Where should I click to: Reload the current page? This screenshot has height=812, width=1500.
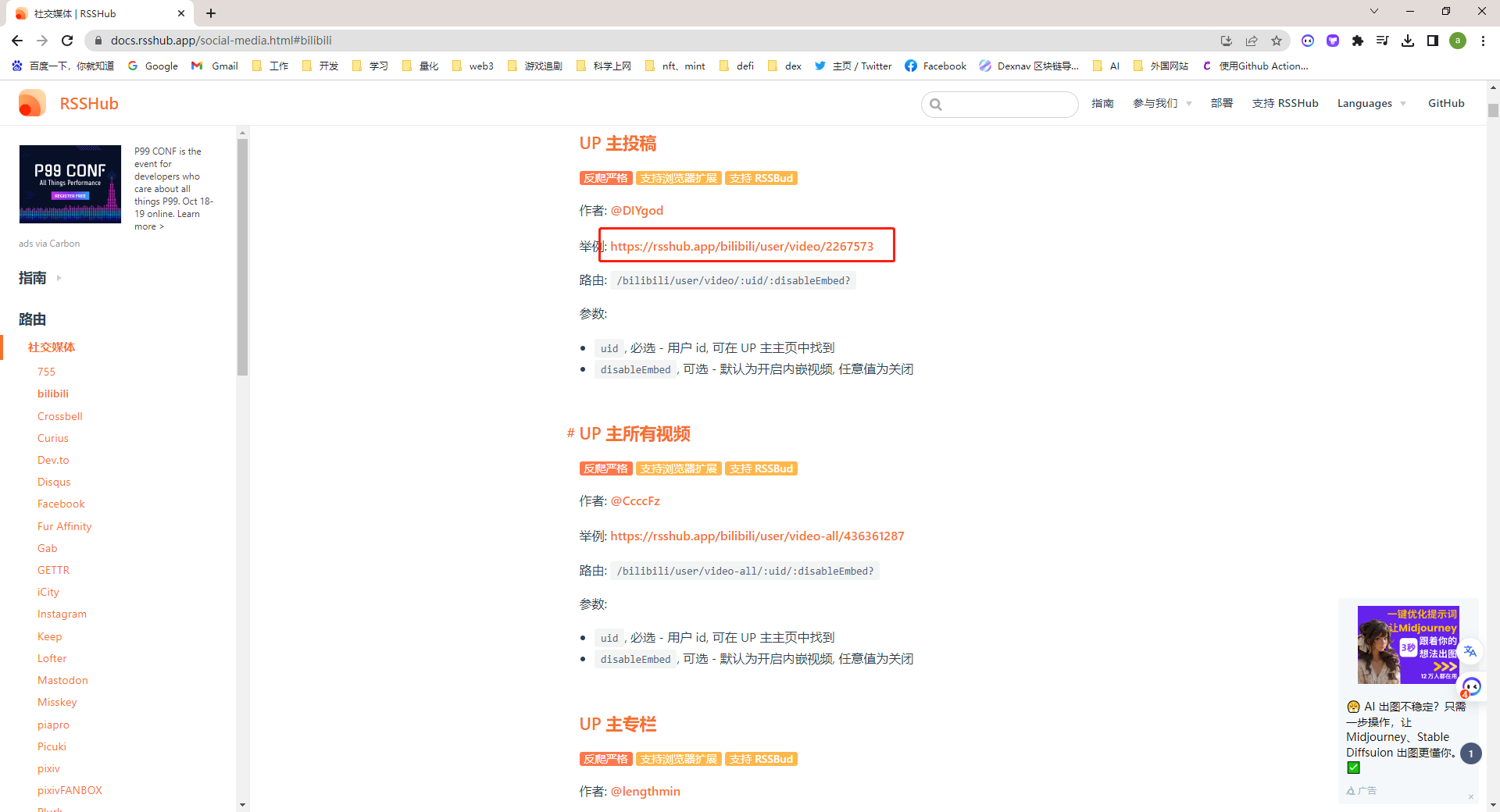(67, 41)
